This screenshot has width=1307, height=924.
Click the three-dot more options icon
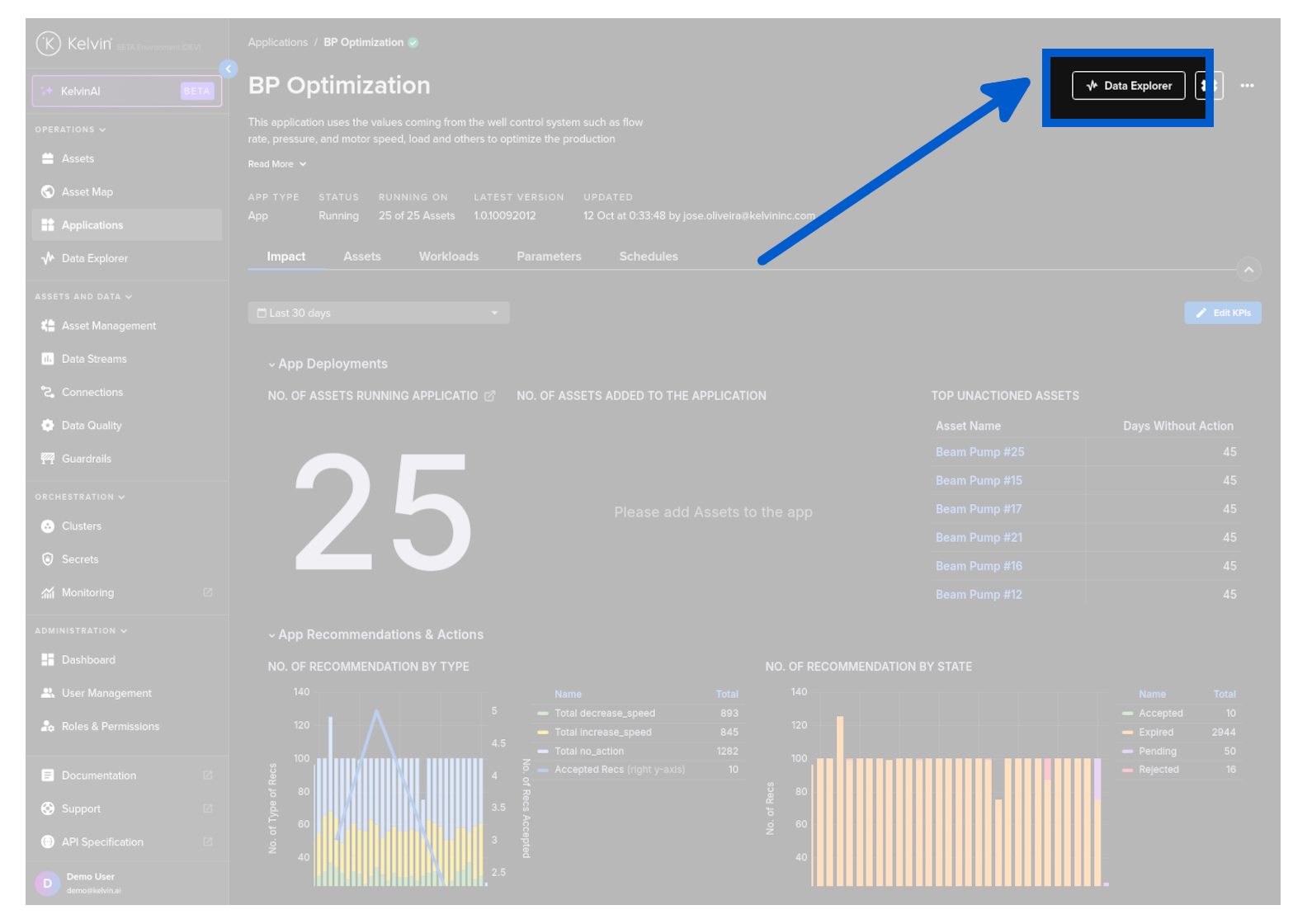tap(1247, 86)
